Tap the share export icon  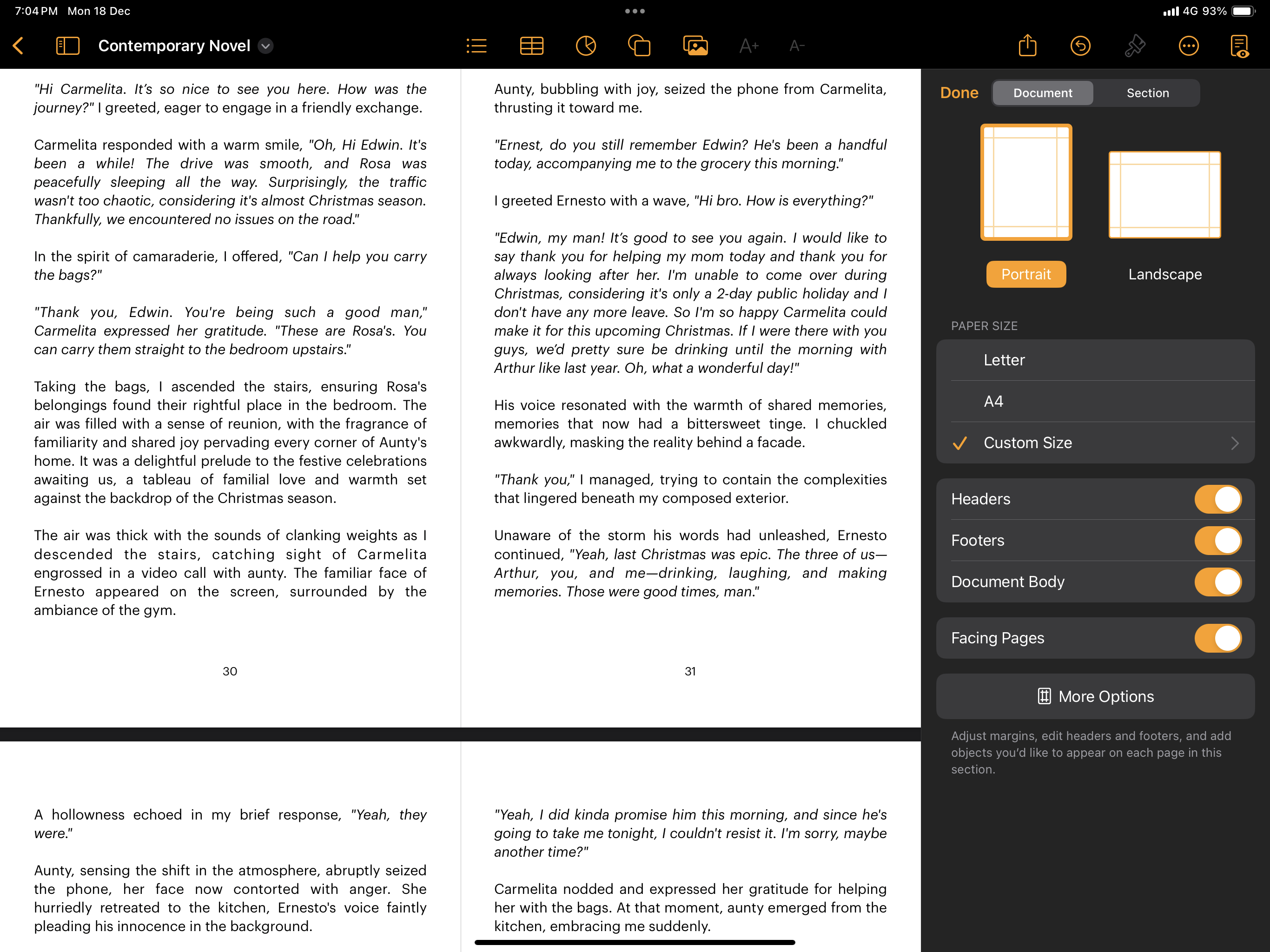[1027, 46]
